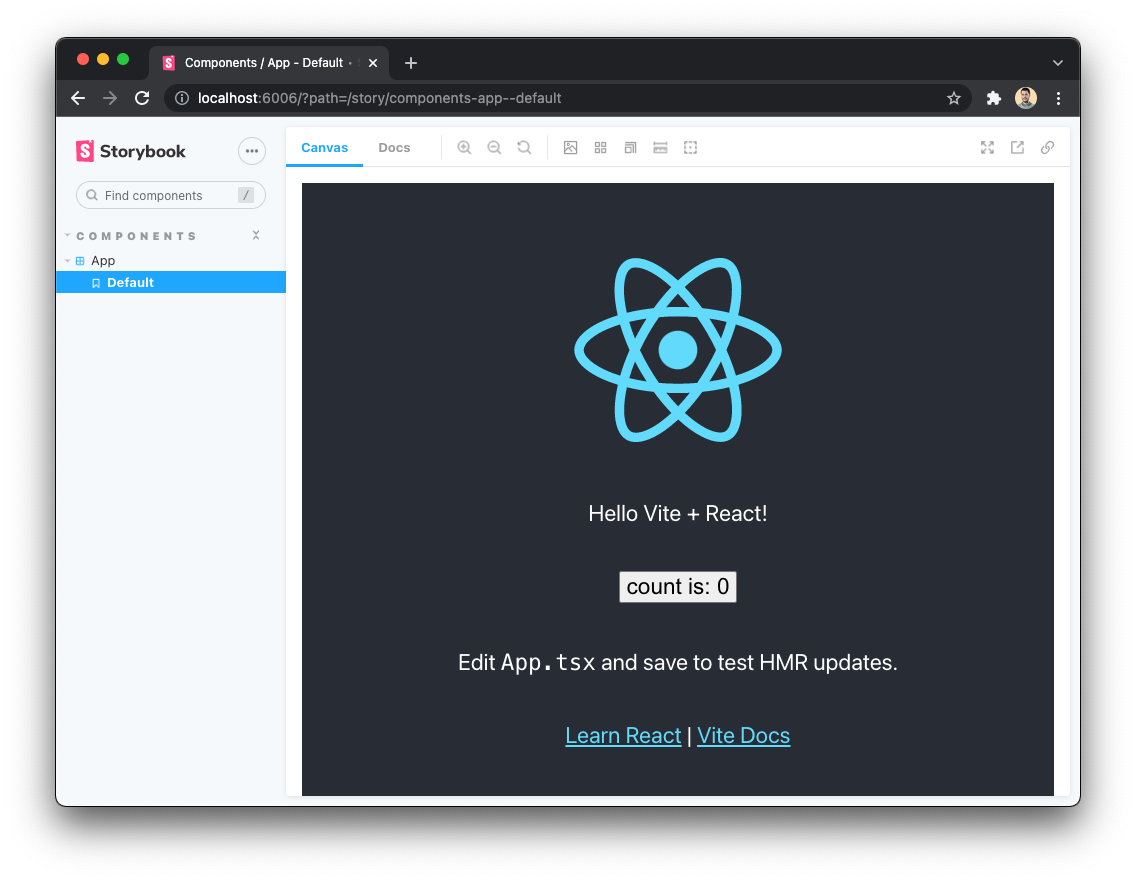
Task: Reset zoom using the toolbar icon
Action: (524, 148)
